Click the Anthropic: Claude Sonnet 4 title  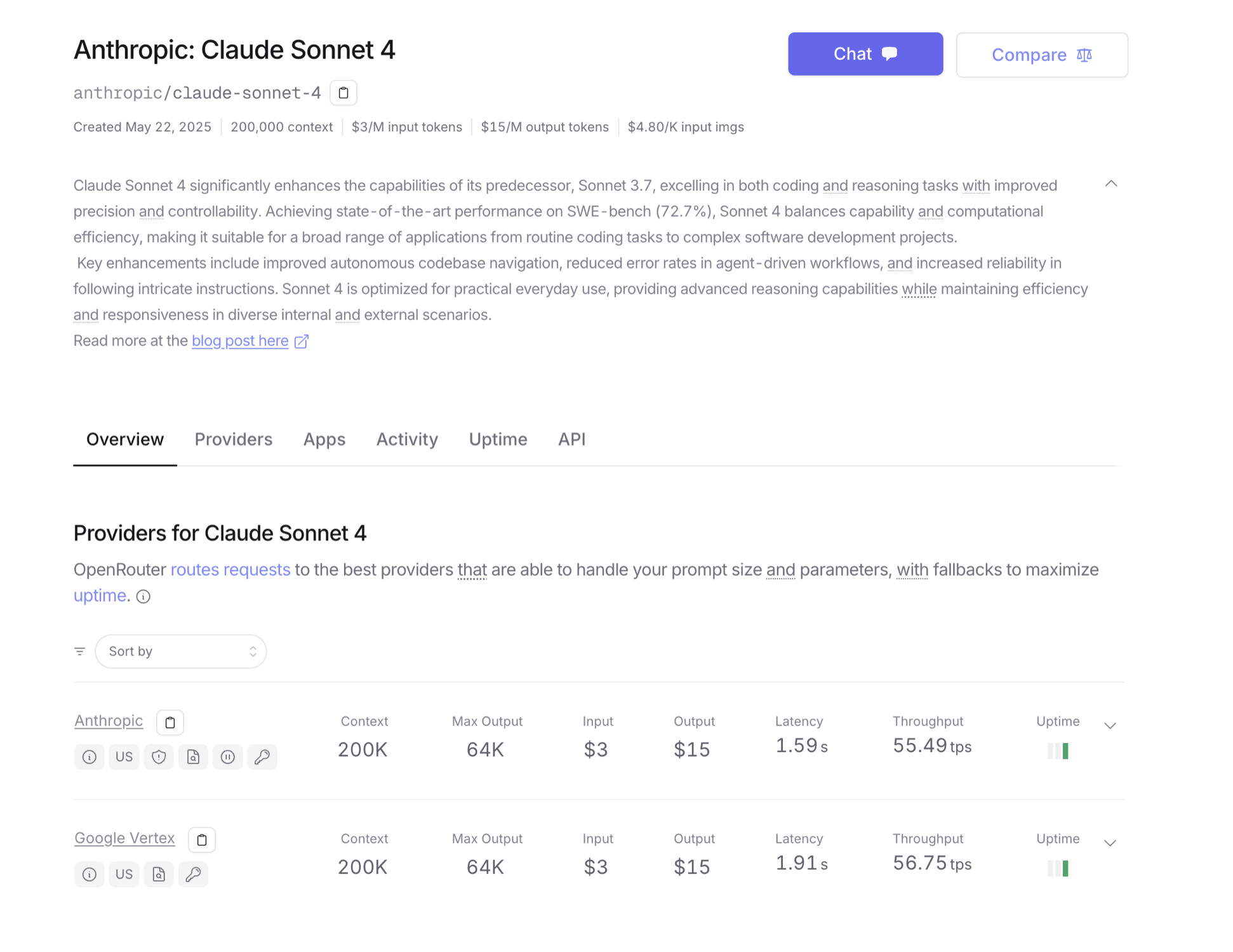(234, 50)
